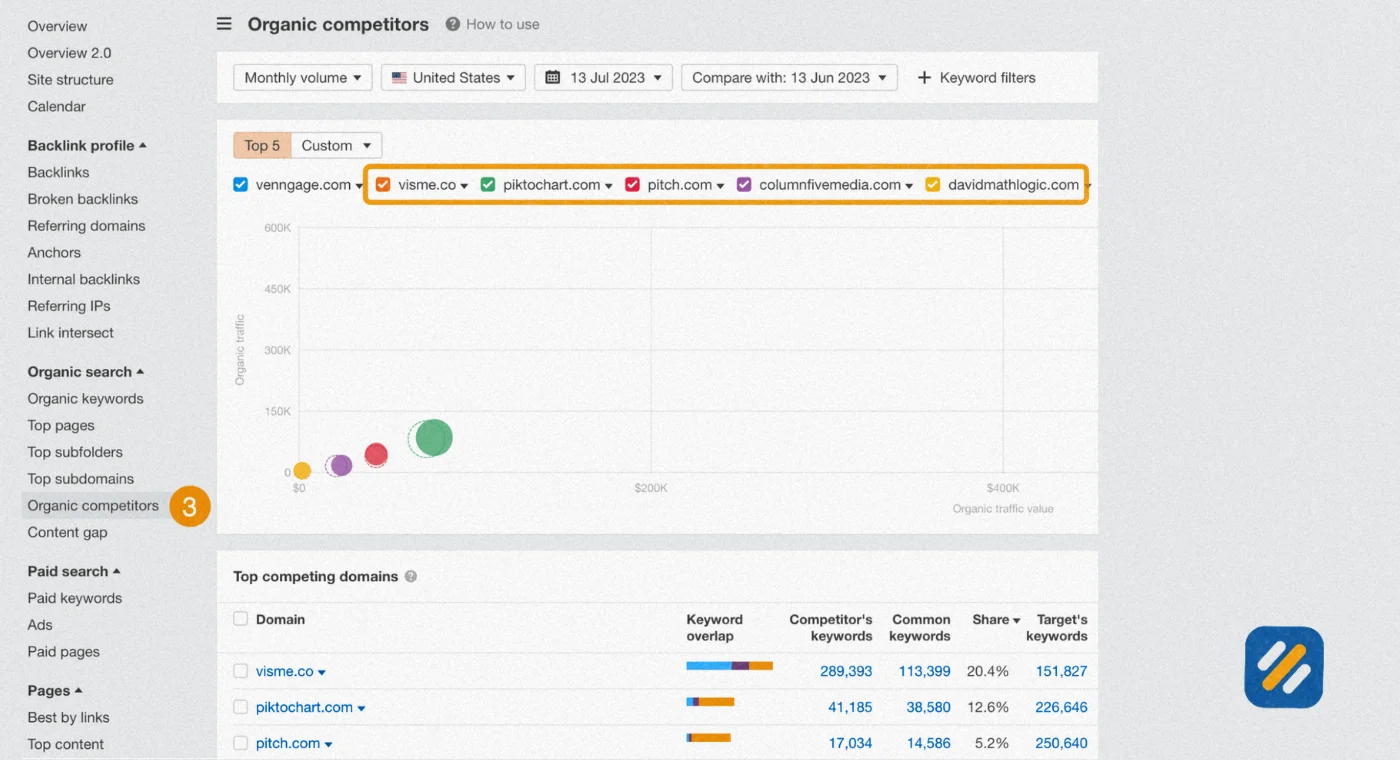This screenshot has height=760, width=1400.
Task: Open the Custom competitors dropdown
Action: tap(336, 145)
